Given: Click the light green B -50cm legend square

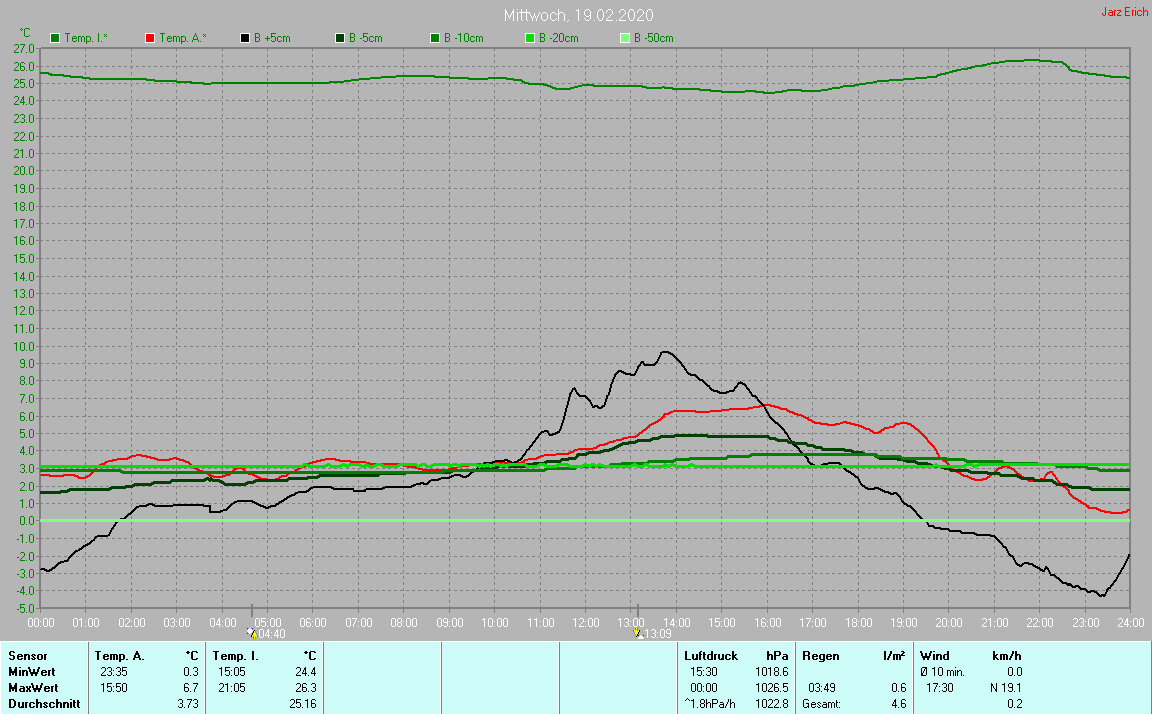Looking at the screenshot, I should pos(625,38).
